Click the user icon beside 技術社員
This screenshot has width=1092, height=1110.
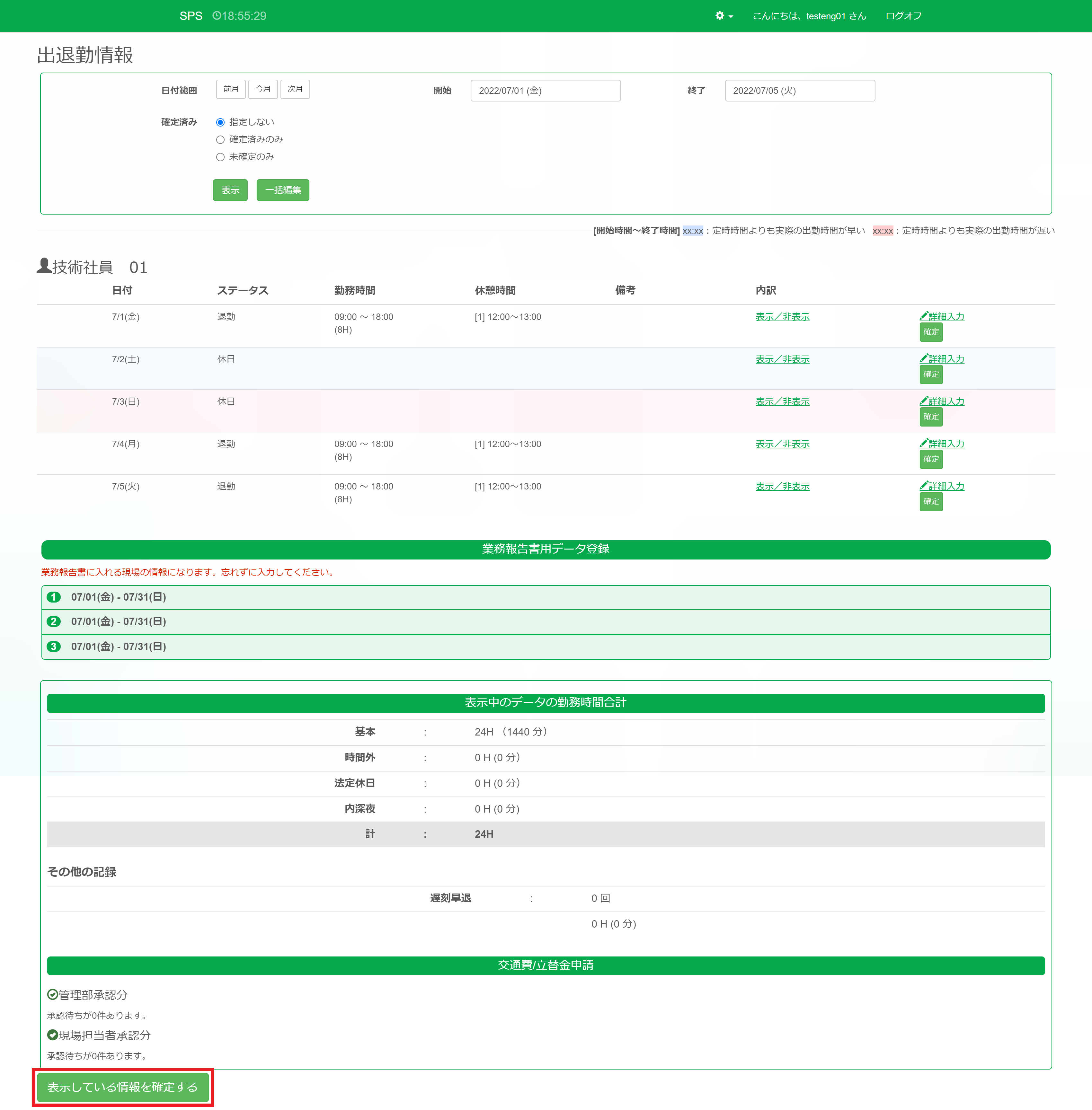(x=44, y=266)
